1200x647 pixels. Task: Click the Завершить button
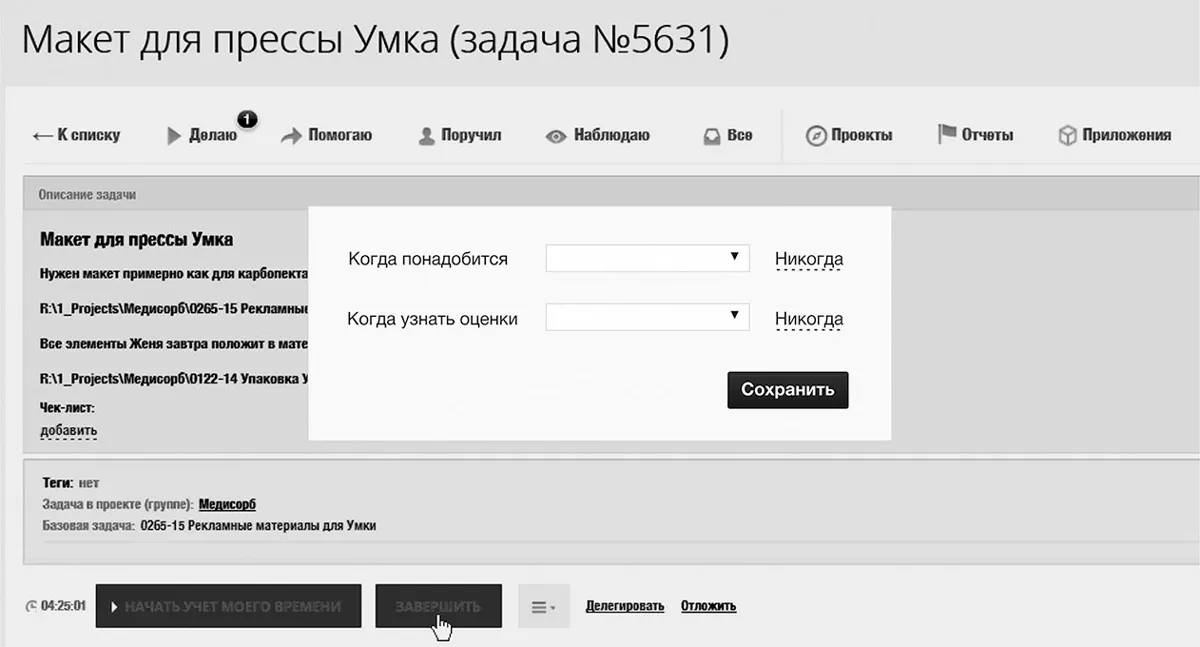click(438, 606)
